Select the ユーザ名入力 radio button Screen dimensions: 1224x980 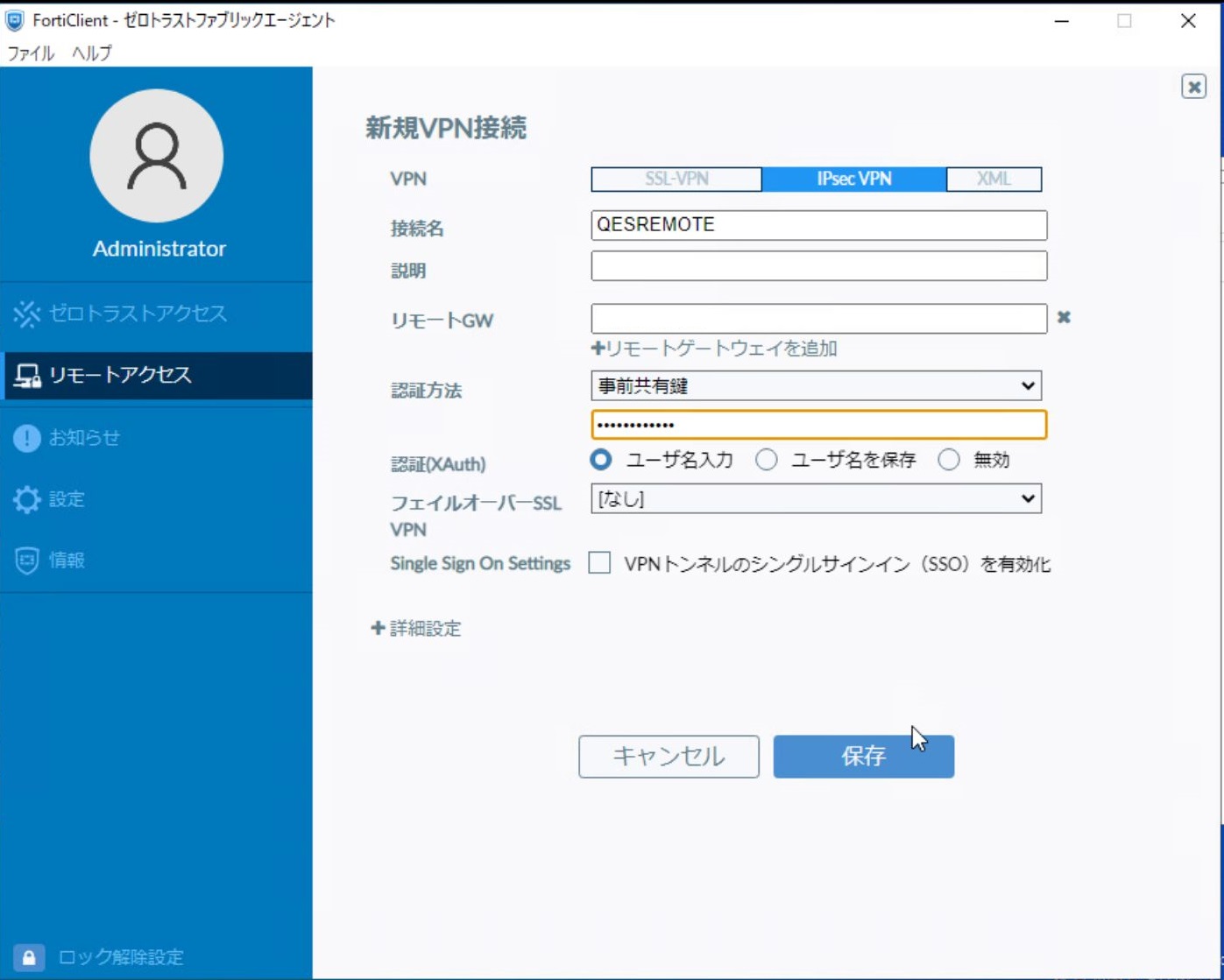coord(601,459)
